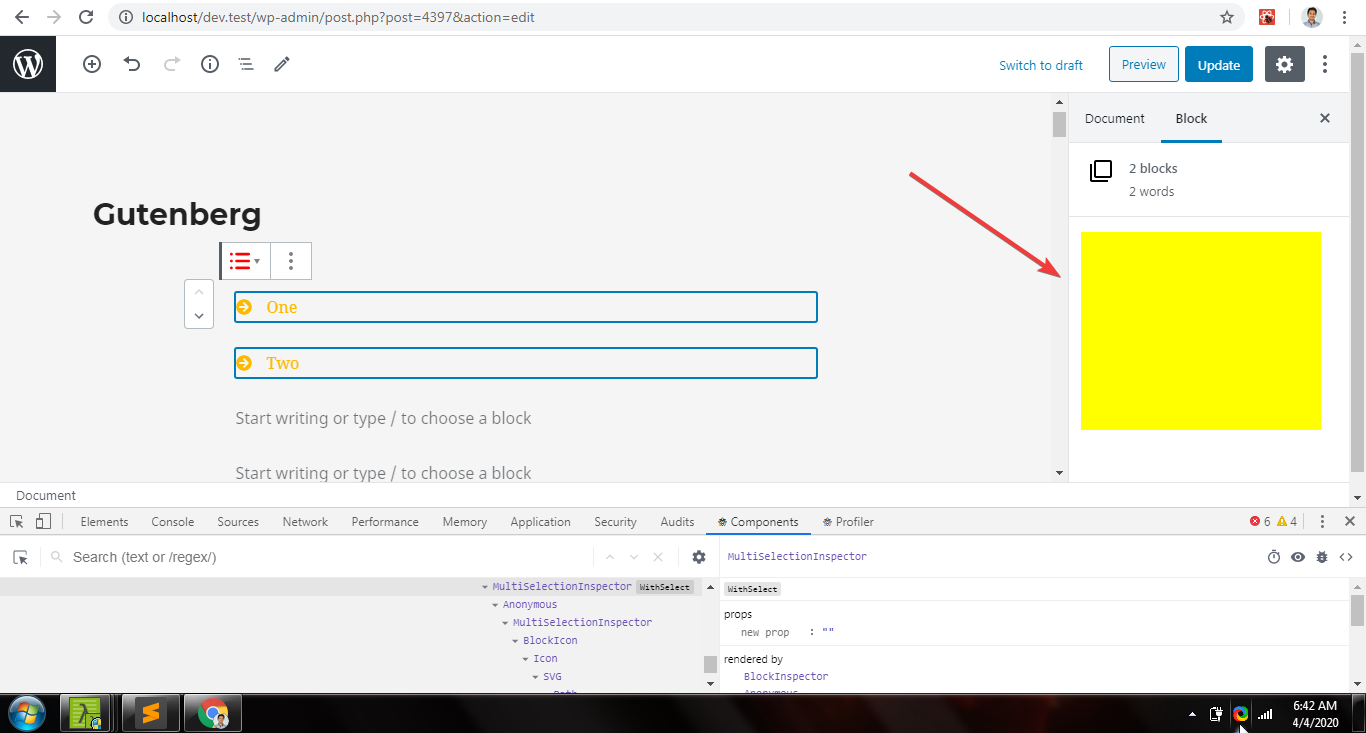Open the Network DevTools tab
Image resolution: width=1366 pixels, height=733 pixels.
(305, 521)
